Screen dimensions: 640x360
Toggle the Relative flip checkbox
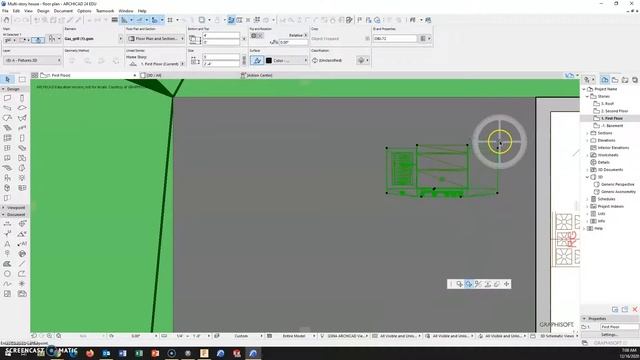coord(305,36)
